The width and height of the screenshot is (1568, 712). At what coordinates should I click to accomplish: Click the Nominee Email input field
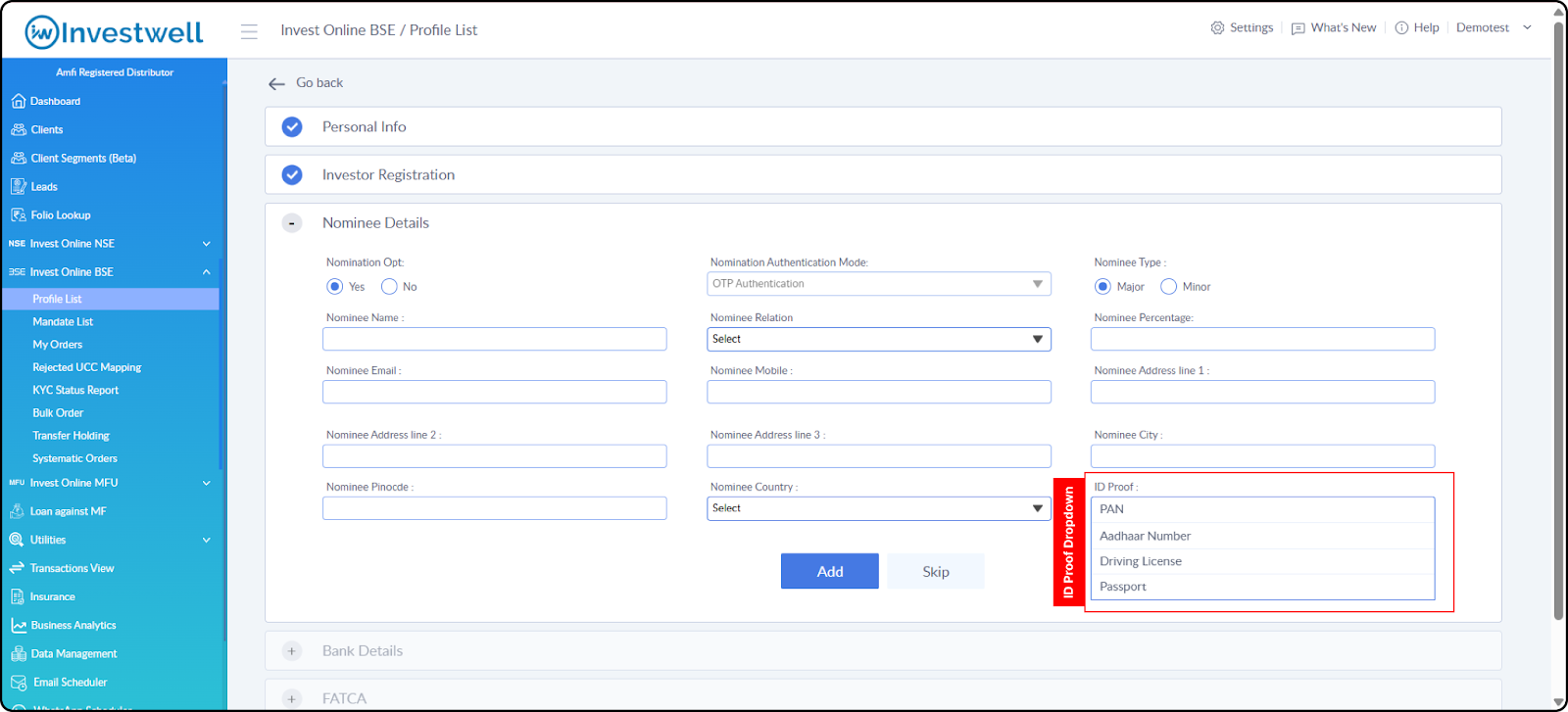point(495,392)
